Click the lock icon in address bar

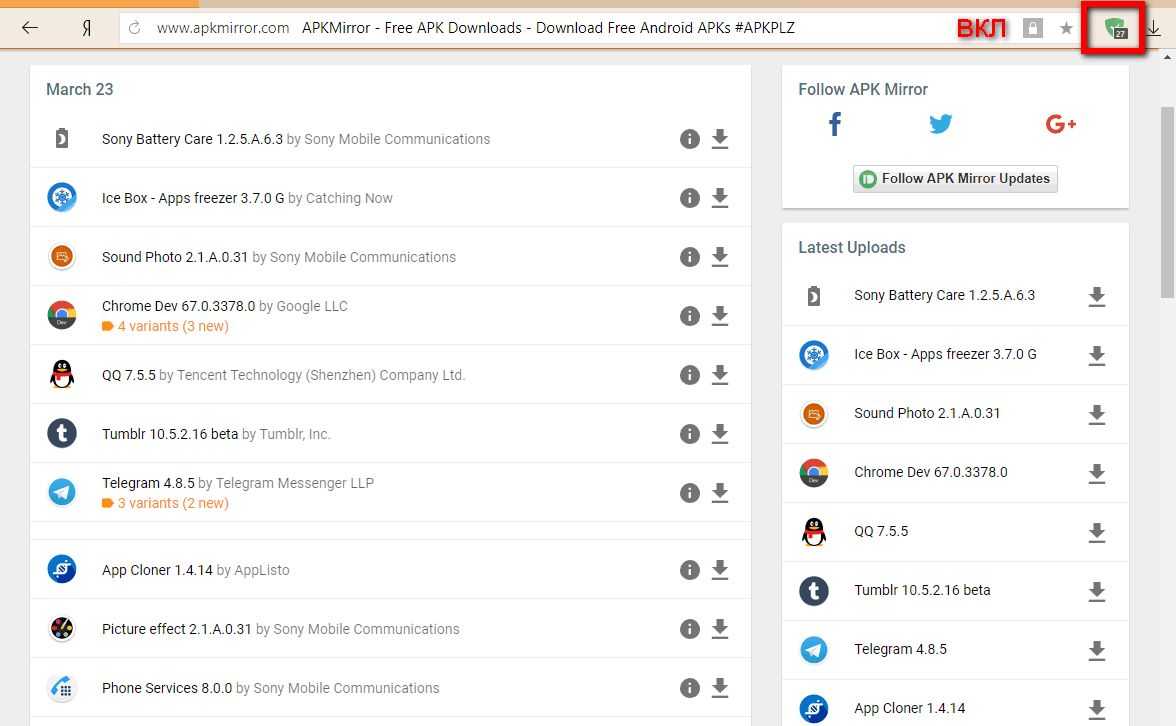click(x=1032, y=29)
